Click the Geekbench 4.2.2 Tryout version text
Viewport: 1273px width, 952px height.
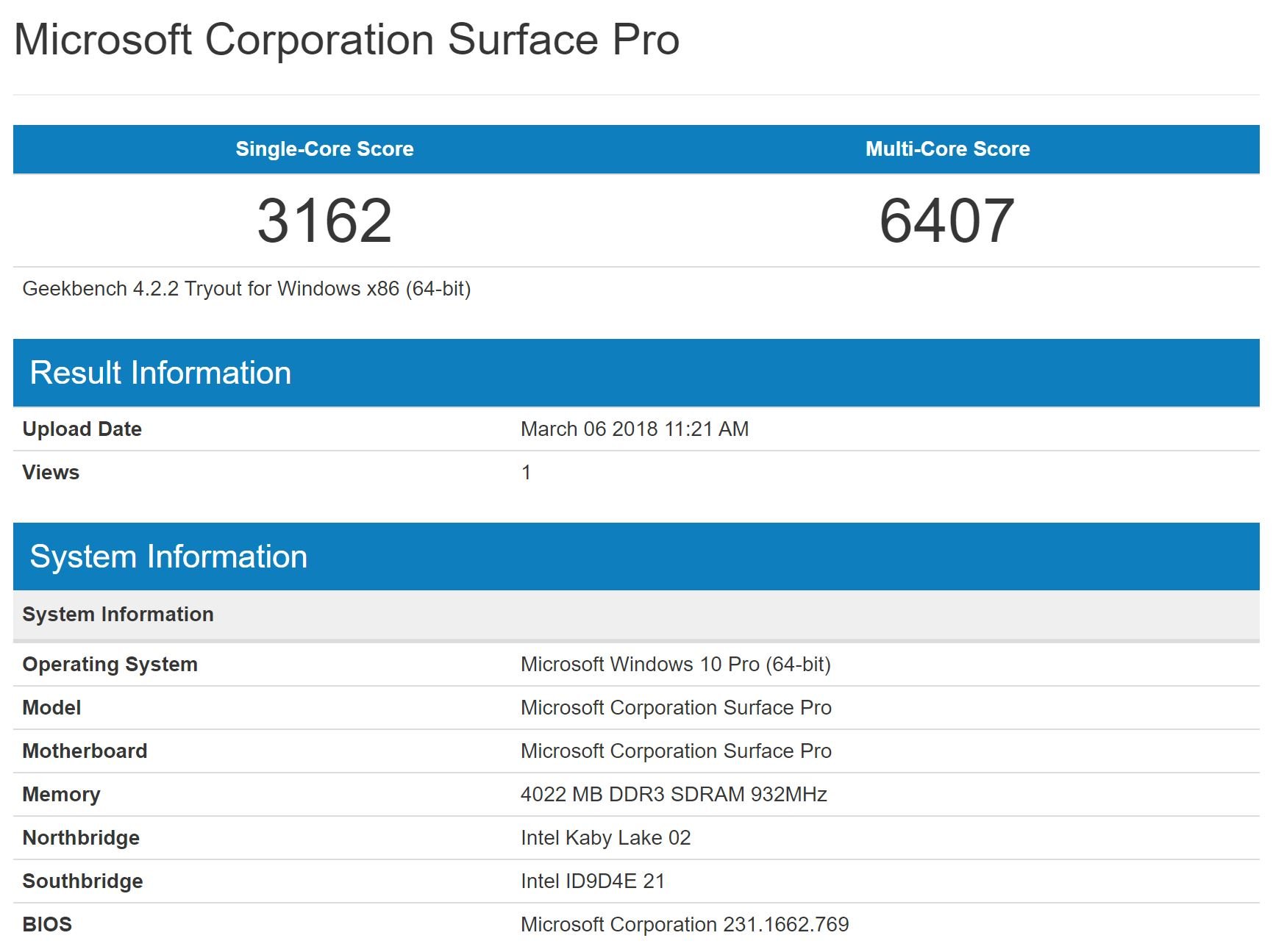pyautogui.click(x=246, y=289)
